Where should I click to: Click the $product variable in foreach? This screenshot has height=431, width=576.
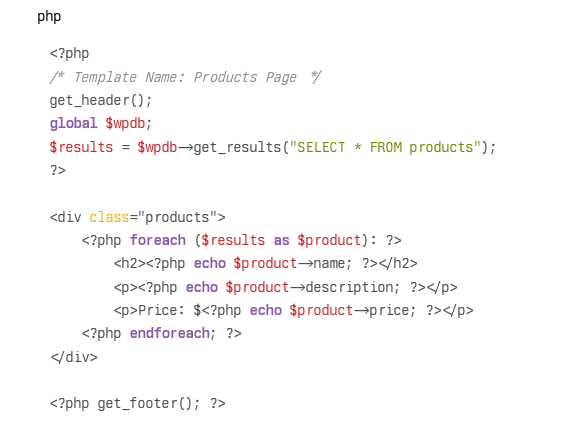coord(329,241)
